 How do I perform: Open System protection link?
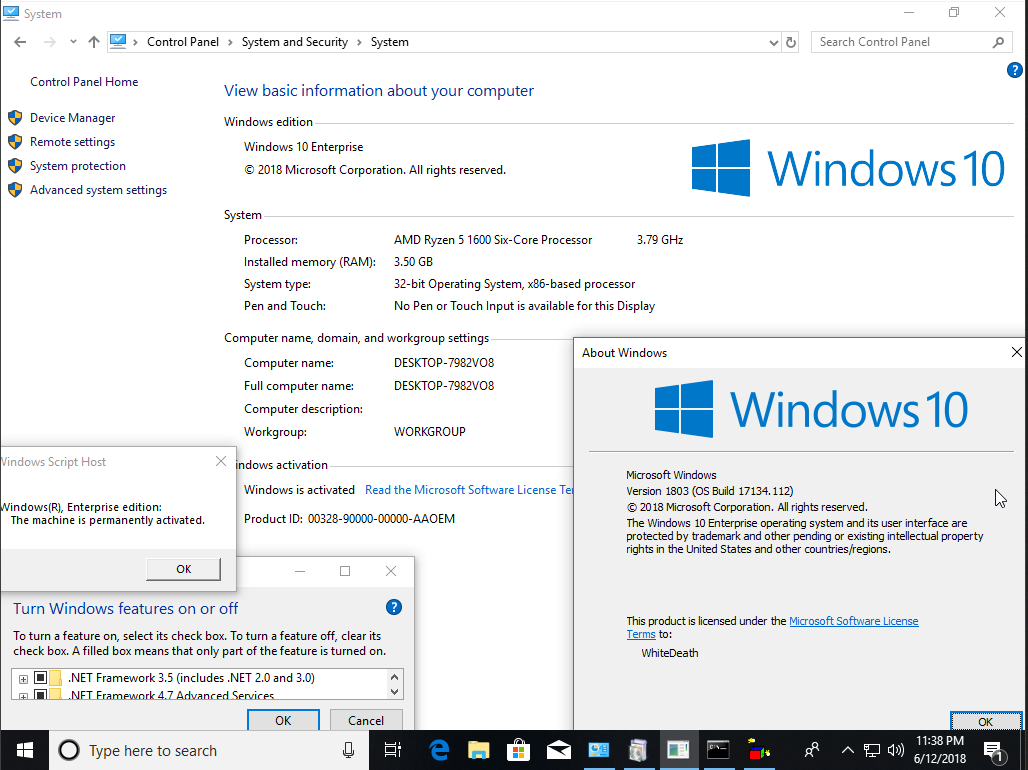point(78,166)
